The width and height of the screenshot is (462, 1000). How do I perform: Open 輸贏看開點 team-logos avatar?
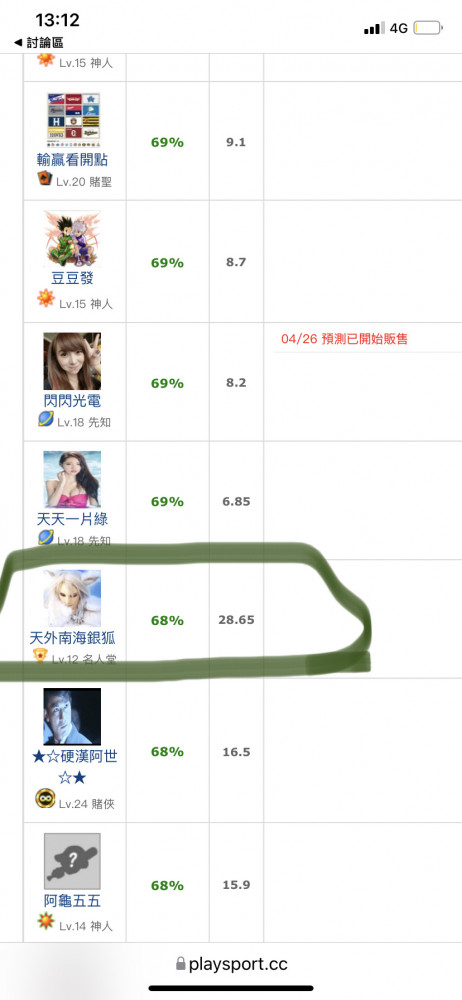click(73, 120)
